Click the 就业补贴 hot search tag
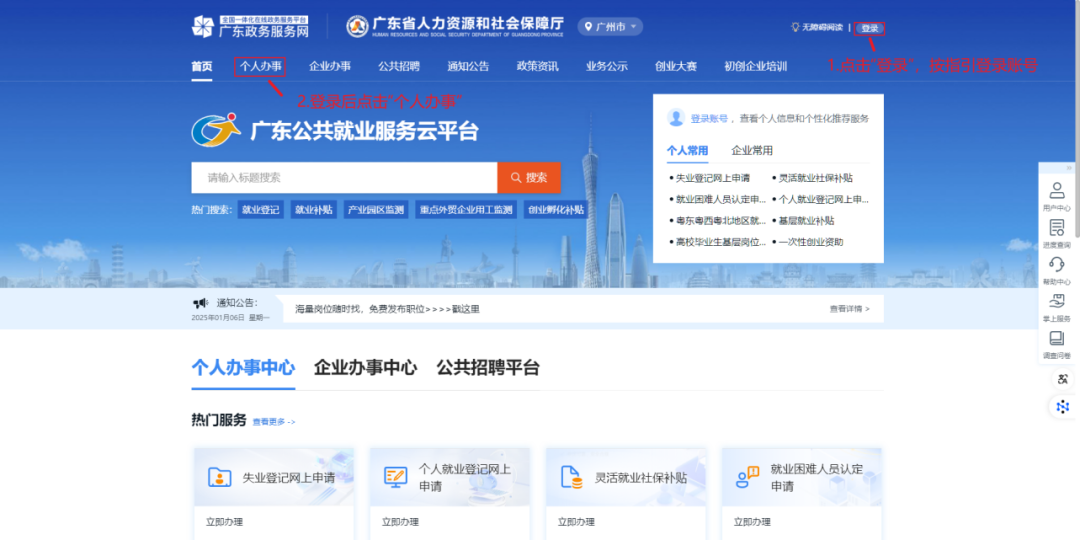The image size is (1080, 540). coord(313,210)
